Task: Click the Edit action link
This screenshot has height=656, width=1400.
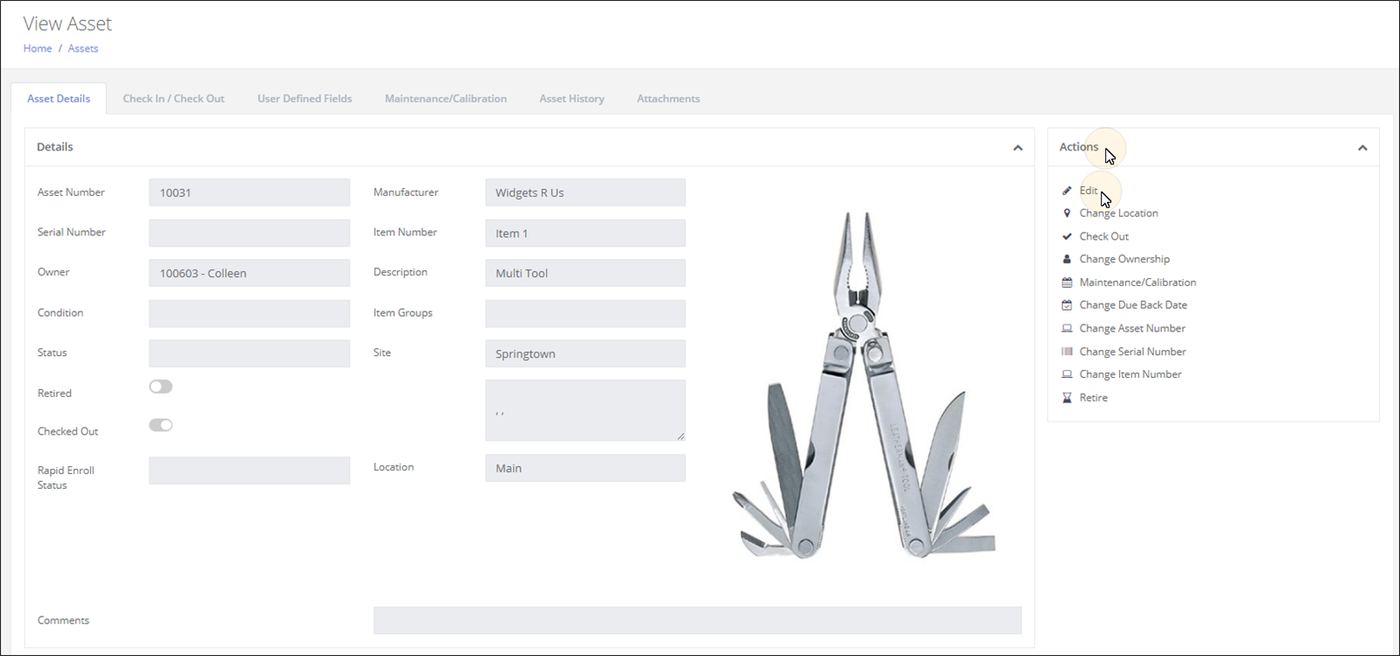Action: point(1088,190)
